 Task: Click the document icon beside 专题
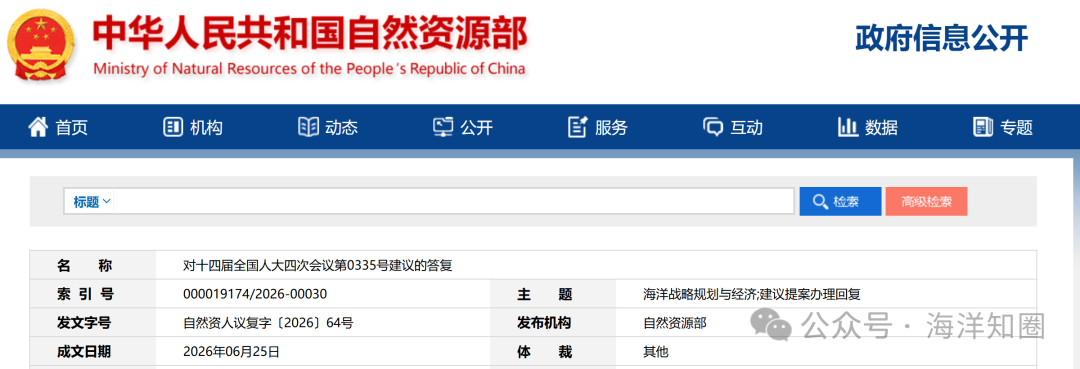[x=982, y=127]
